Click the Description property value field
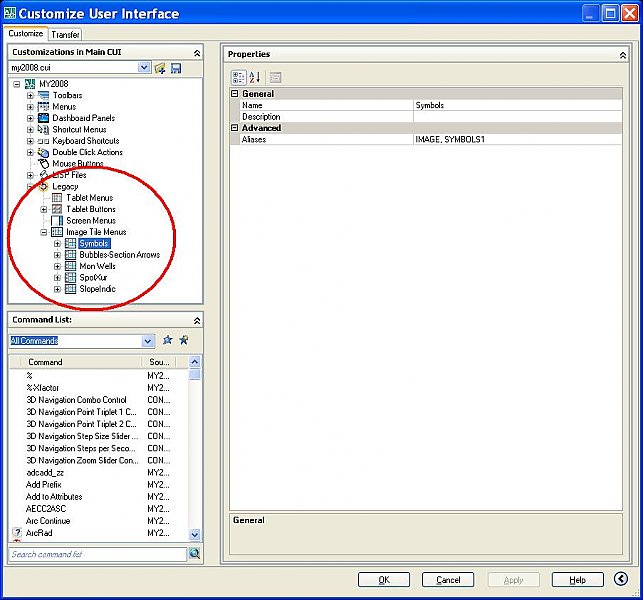Image resolution: width=643 pixels, height=600 pixels. 518,116
